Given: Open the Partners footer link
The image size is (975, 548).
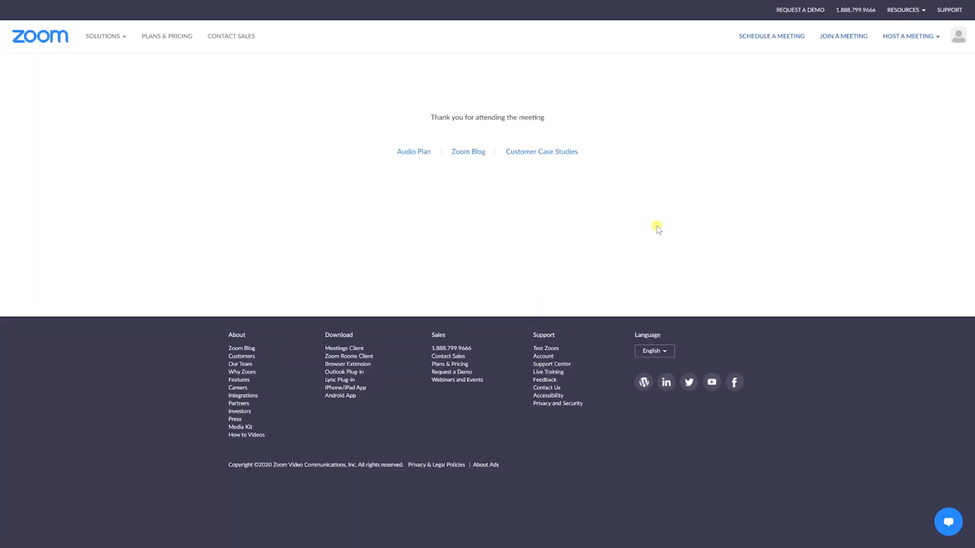Looking at the screenshot, I should click(x=239, y=403).
